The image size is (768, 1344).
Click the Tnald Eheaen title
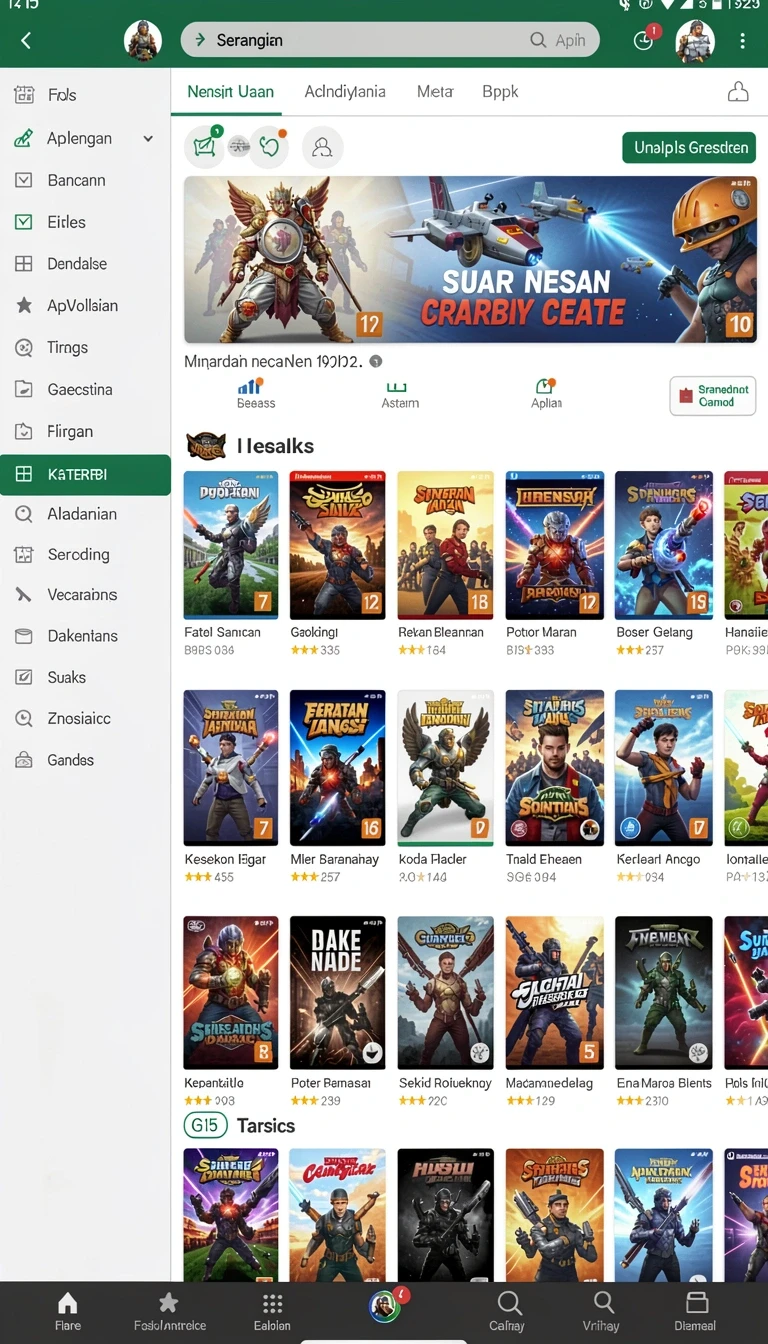click(x=544, y=859)
